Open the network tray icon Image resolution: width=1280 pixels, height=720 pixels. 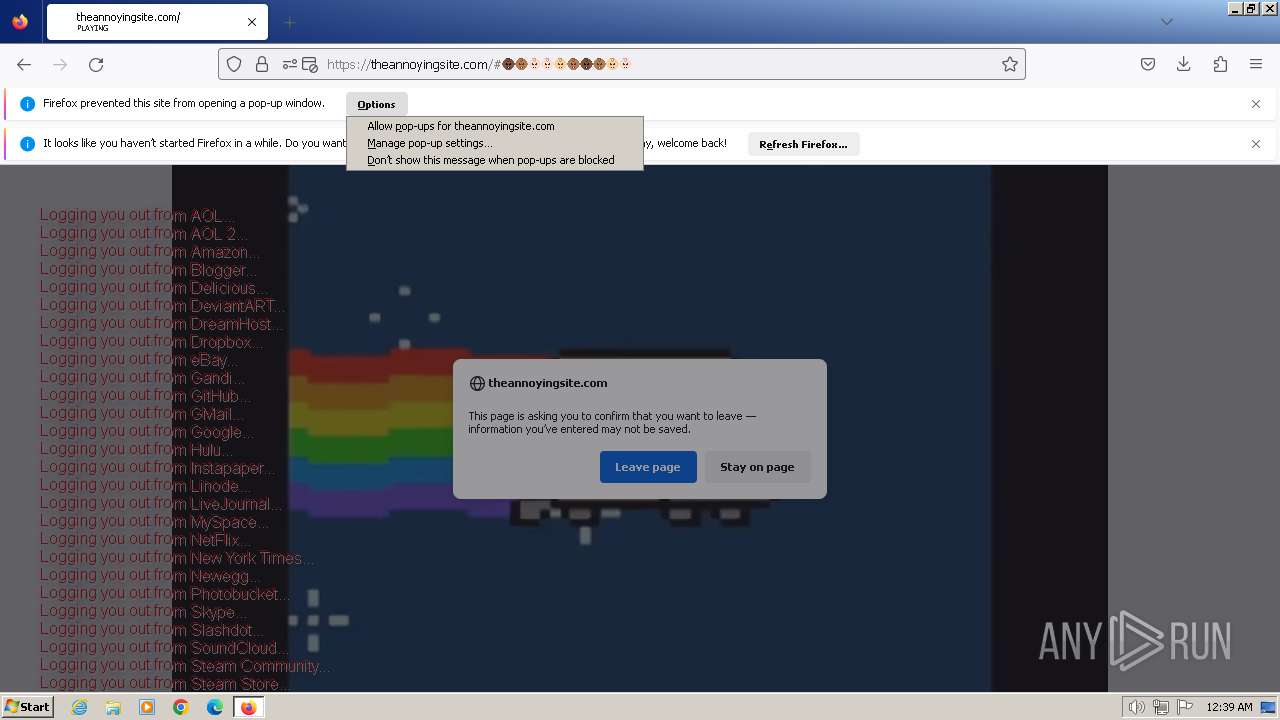[1161, 707]
